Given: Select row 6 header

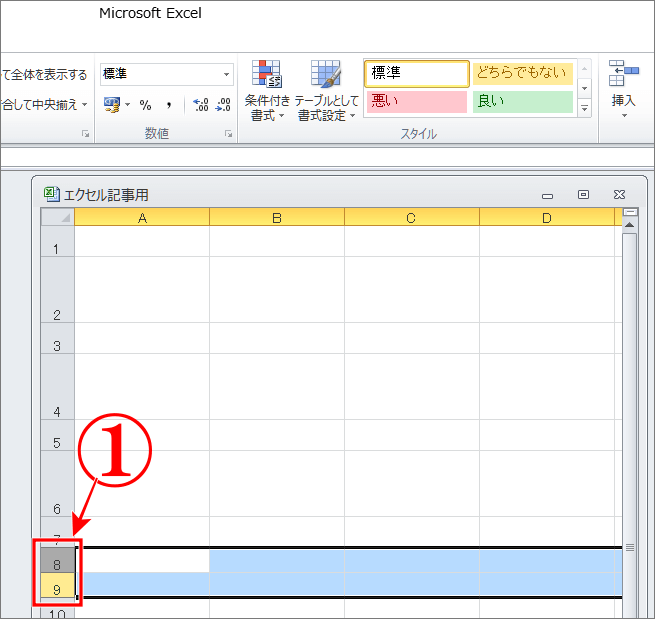Looking at the screenshot, I should [58, 483].
